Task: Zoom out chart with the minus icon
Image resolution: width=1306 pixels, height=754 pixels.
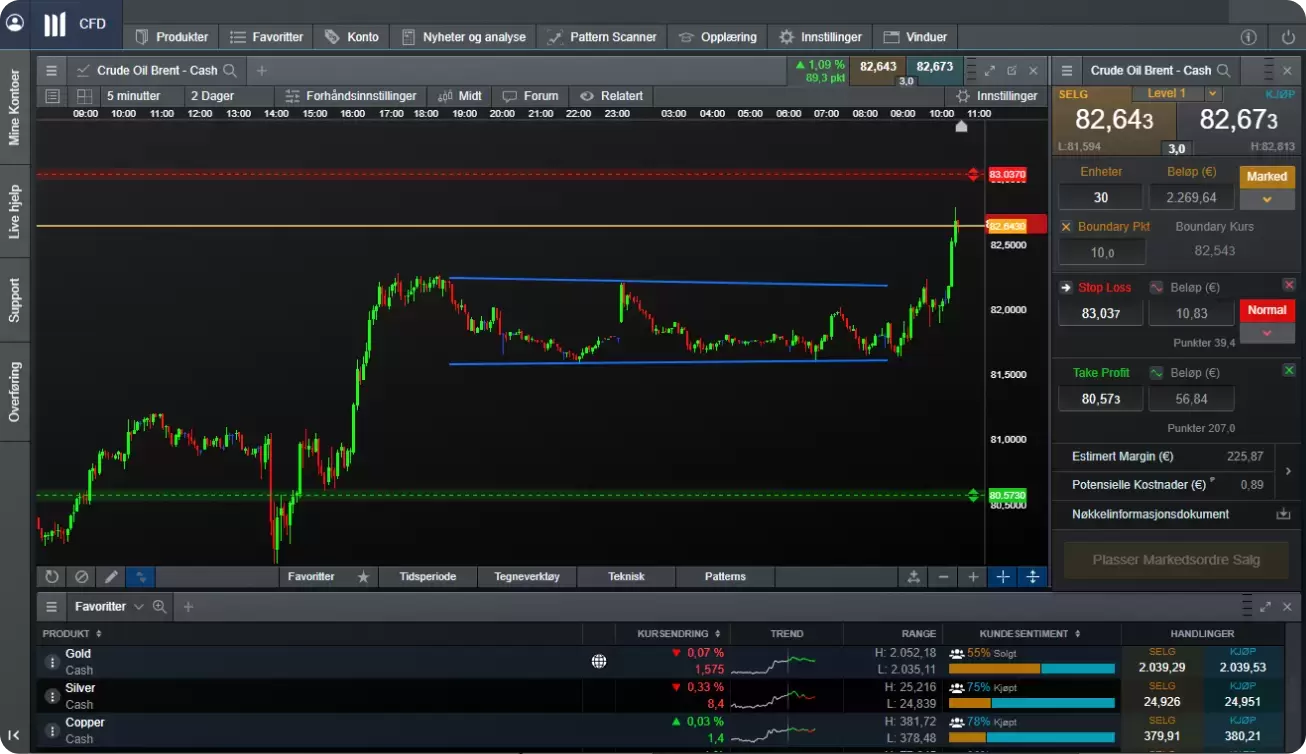Action: (x=943, y=577)
